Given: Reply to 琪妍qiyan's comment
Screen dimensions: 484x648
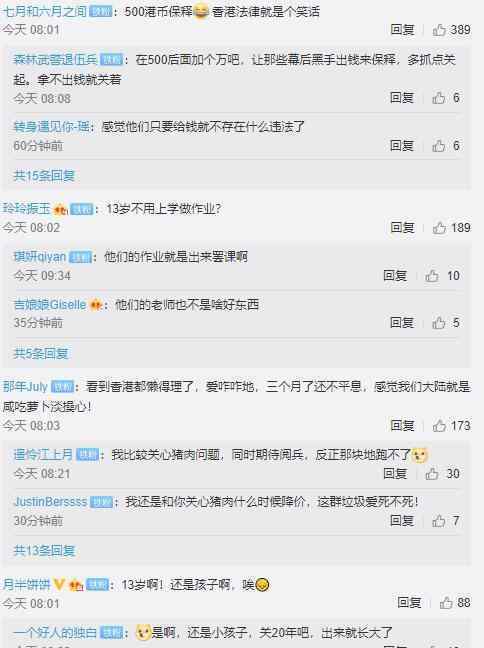Looking at the screenshot, I should [x=395, y=276].
